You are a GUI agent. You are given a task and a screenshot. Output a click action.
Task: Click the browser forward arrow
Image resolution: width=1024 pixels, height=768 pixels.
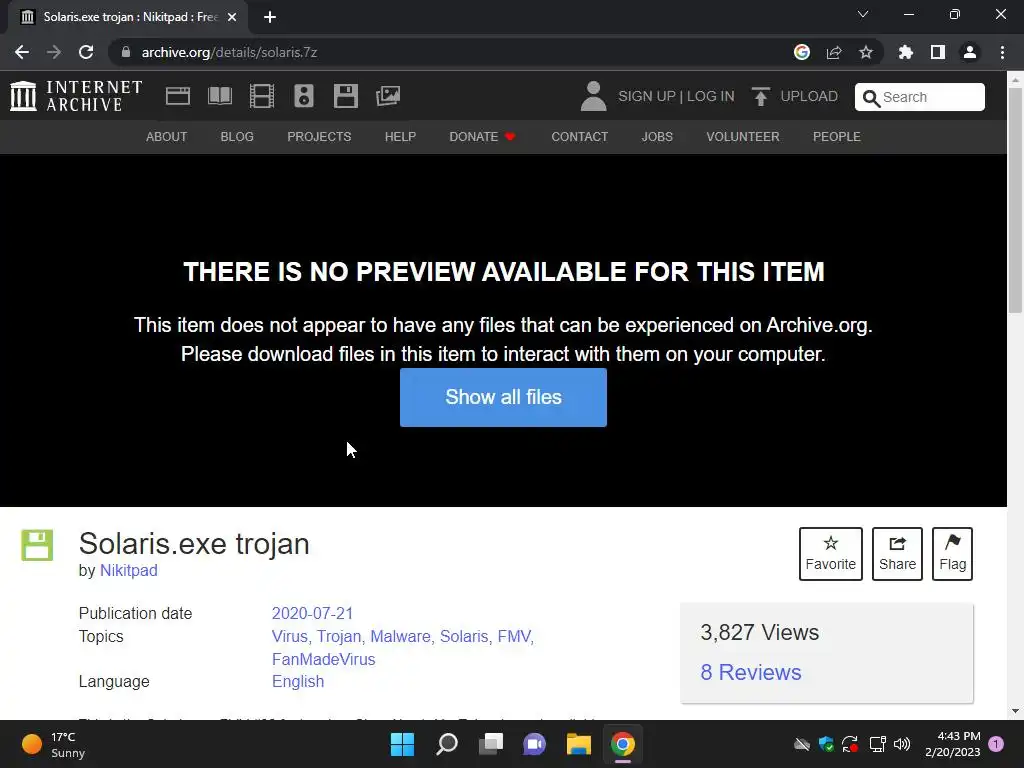tap(54, 52)
